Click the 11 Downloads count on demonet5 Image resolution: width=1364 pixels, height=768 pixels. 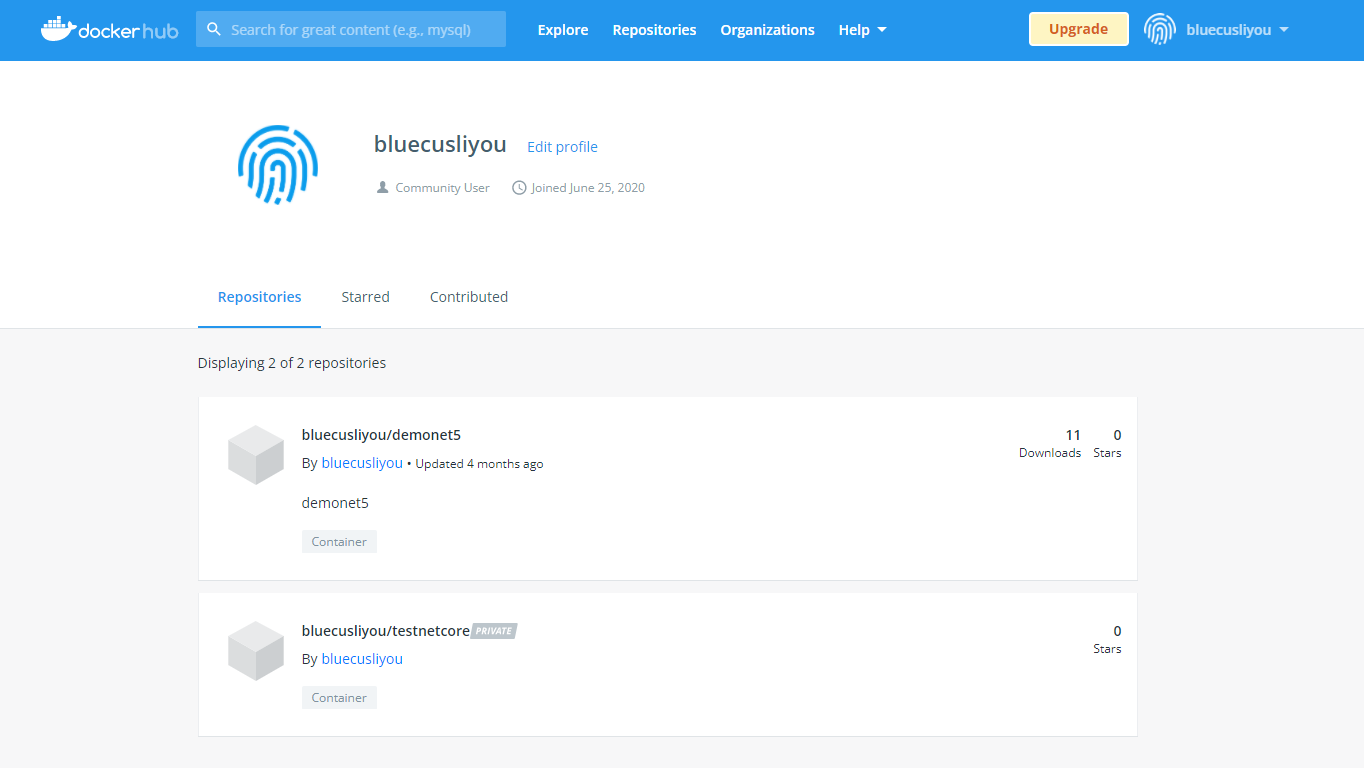pos(1050,443)
